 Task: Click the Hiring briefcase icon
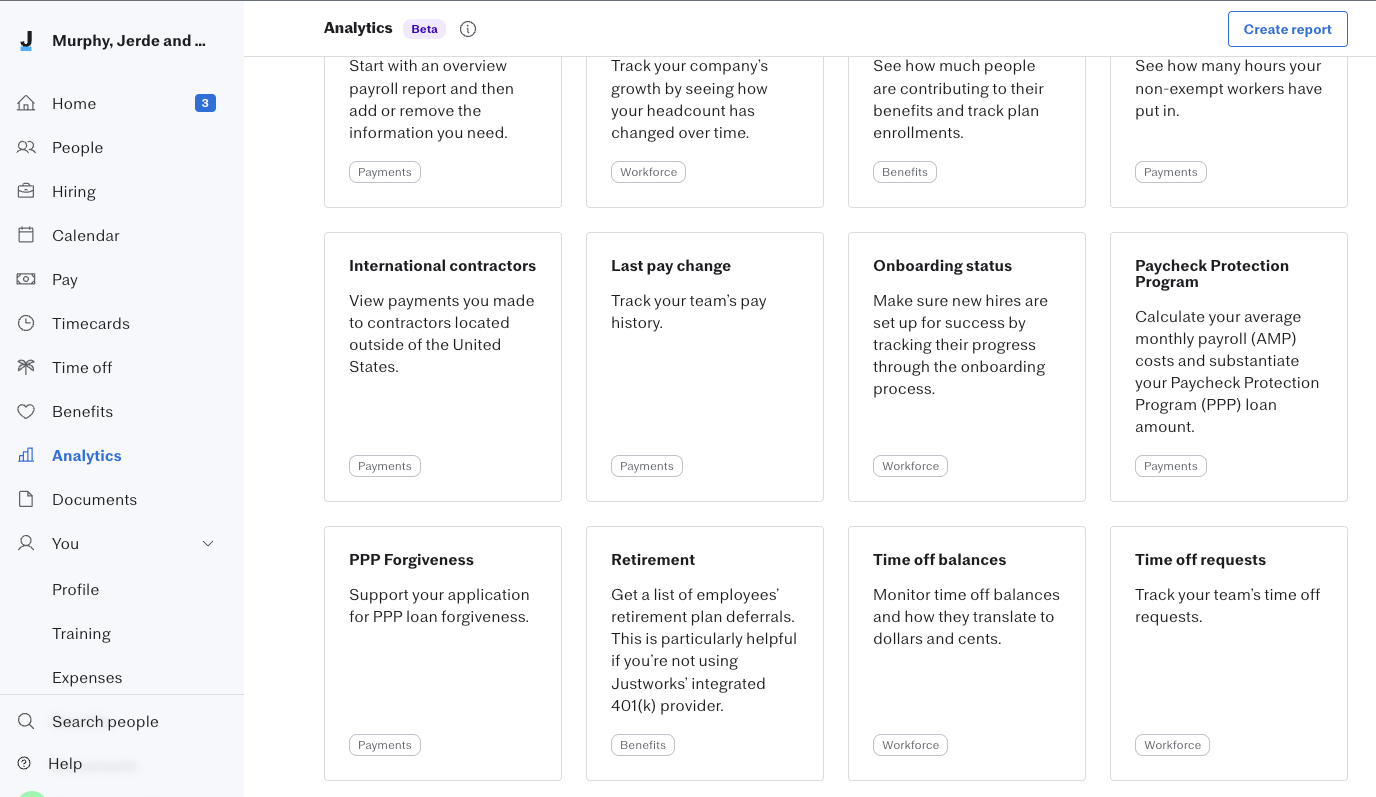coord(26,191)
